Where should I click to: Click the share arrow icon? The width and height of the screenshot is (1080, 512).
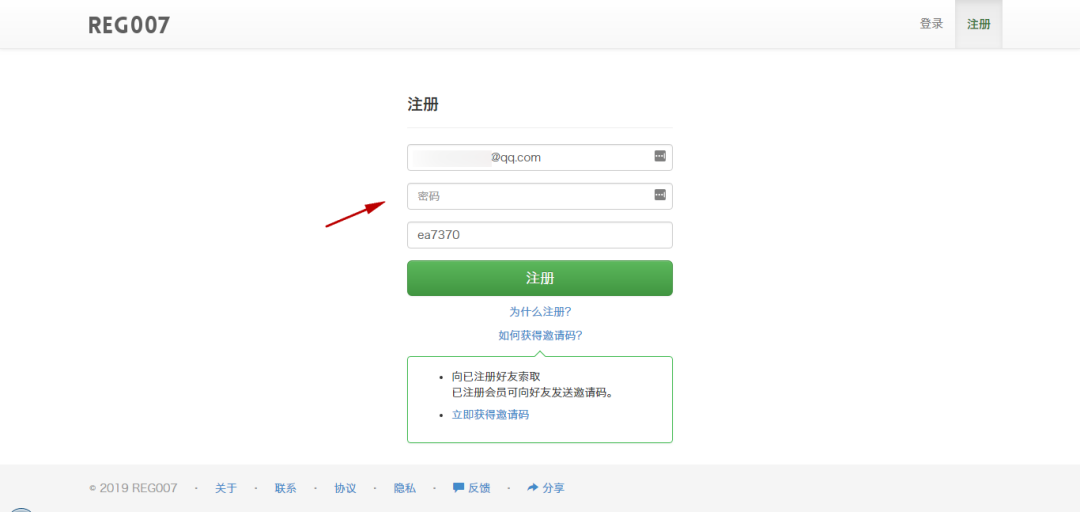click(x=532, y=487)
